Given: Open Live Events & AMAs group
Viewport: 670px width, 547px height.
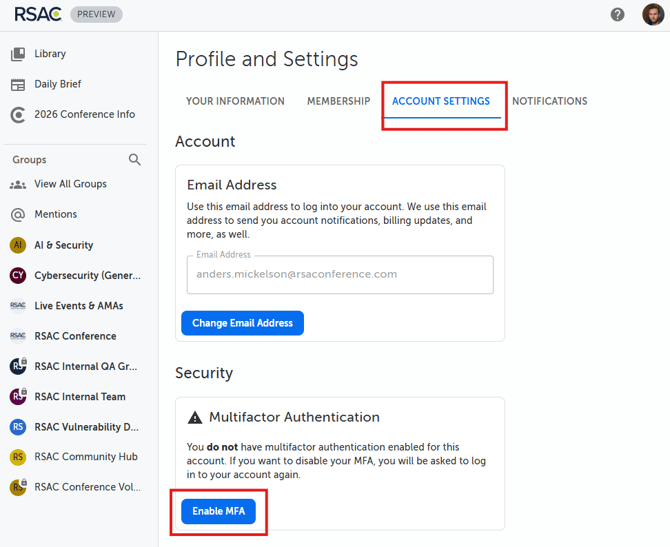Looking at the screenshot, I should click(79, 306).
